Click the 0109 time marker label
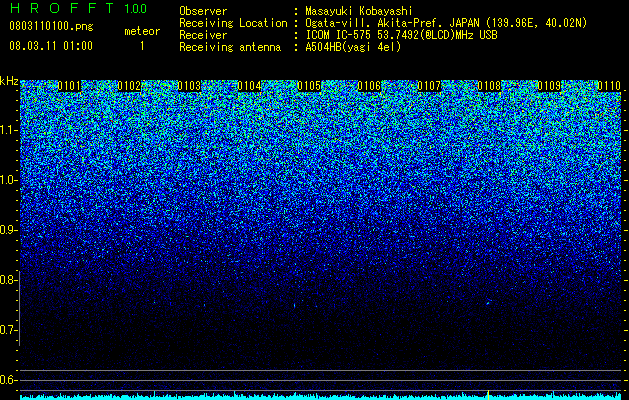629x400 pixels. pyautogui.click(x=549, y=86)
